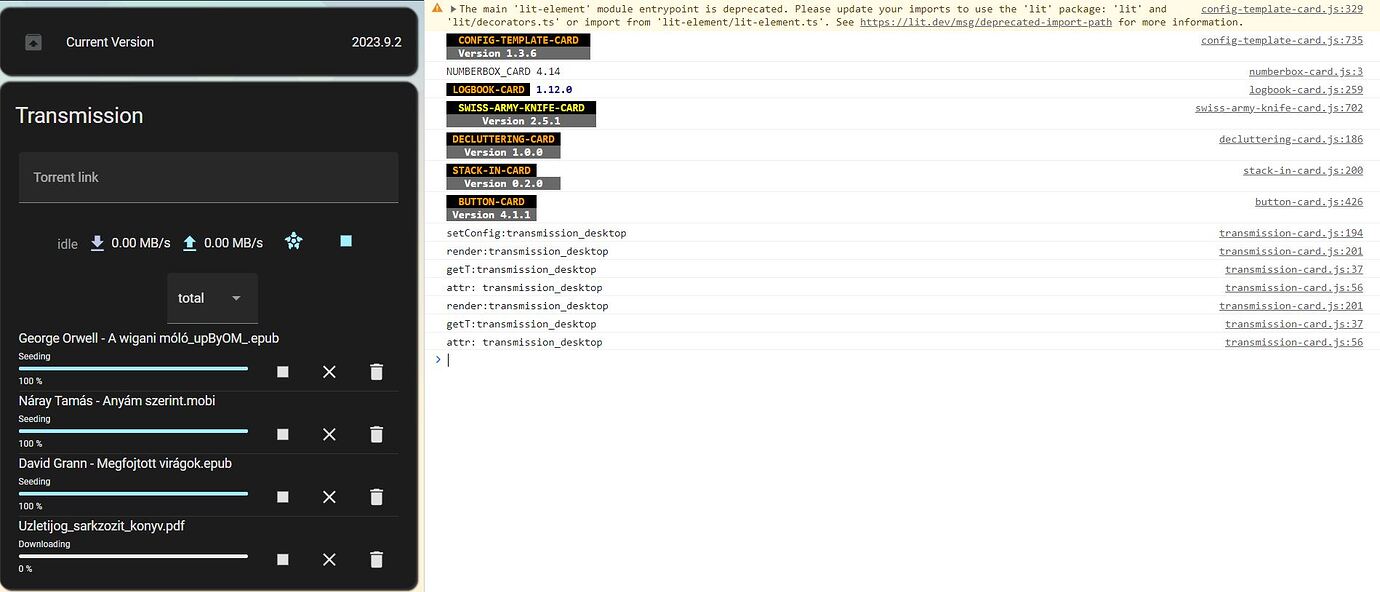Click the update icon beside Current Version
The height and width of the screenshot is (592, 1380).
click(x=33, y=42)
